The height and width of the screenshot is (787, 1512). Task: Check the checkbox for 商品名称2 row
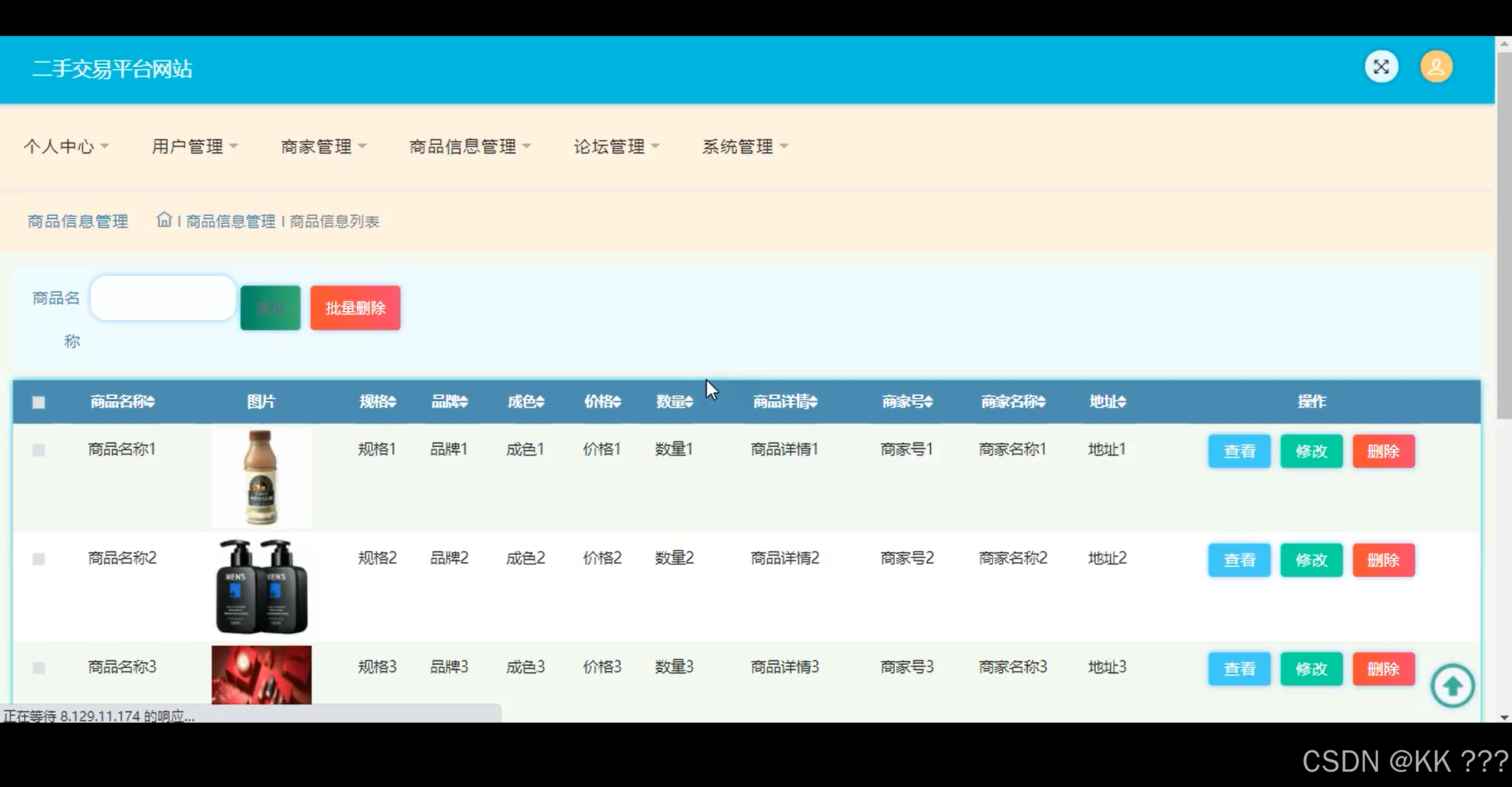pos(38,559)
